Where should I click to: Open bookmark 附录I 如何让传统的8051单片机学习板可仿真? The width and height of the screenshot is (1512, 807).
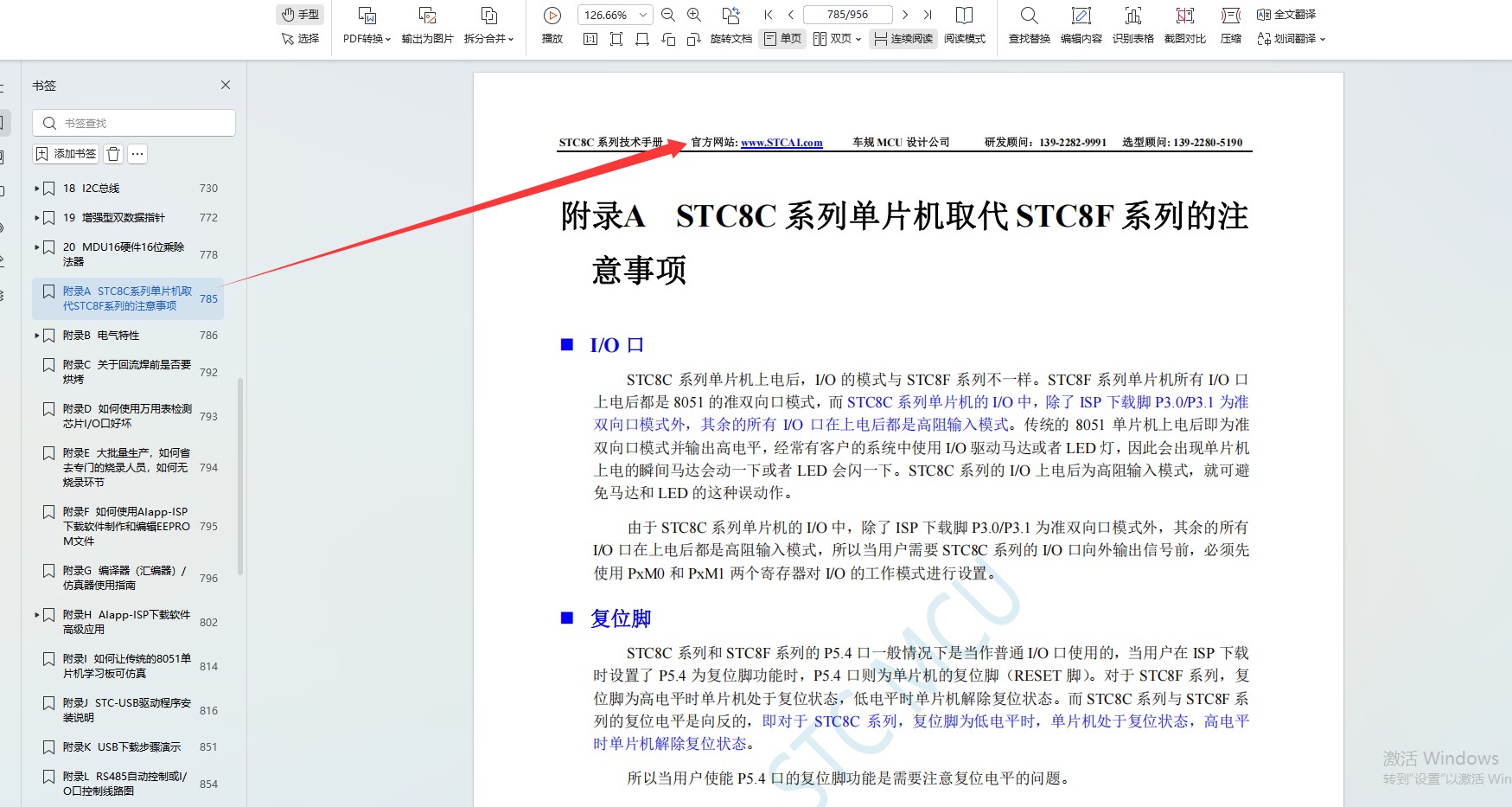[x=128, y=666]
